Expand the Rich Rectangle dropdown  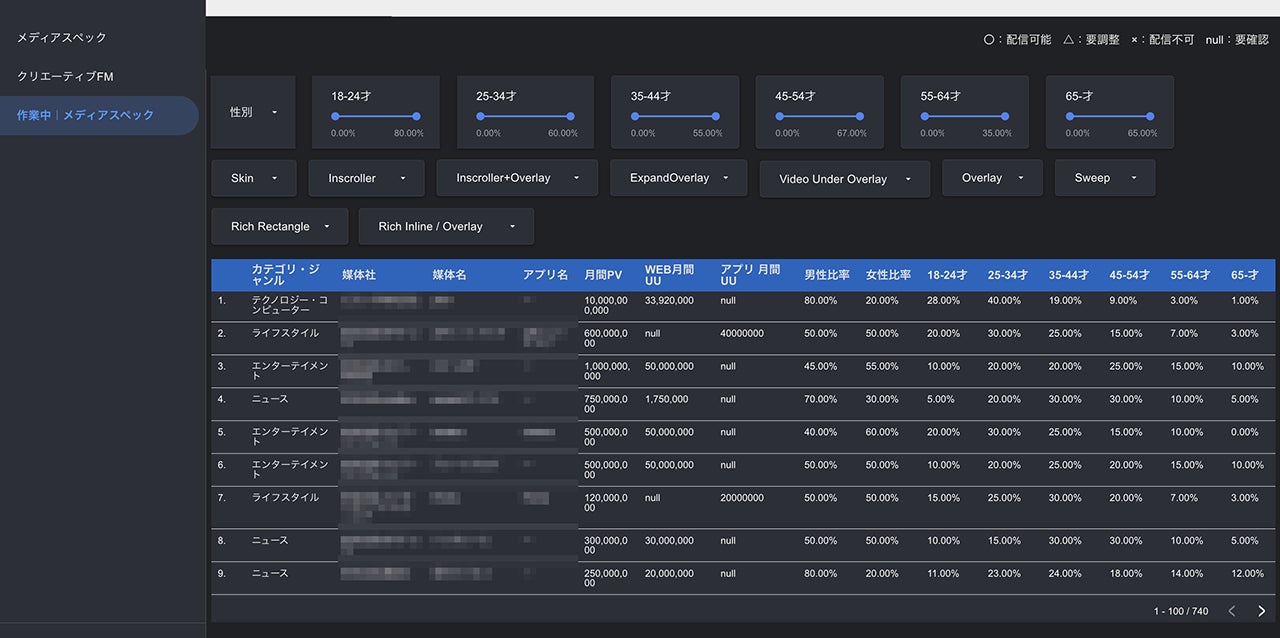[279, 227]
